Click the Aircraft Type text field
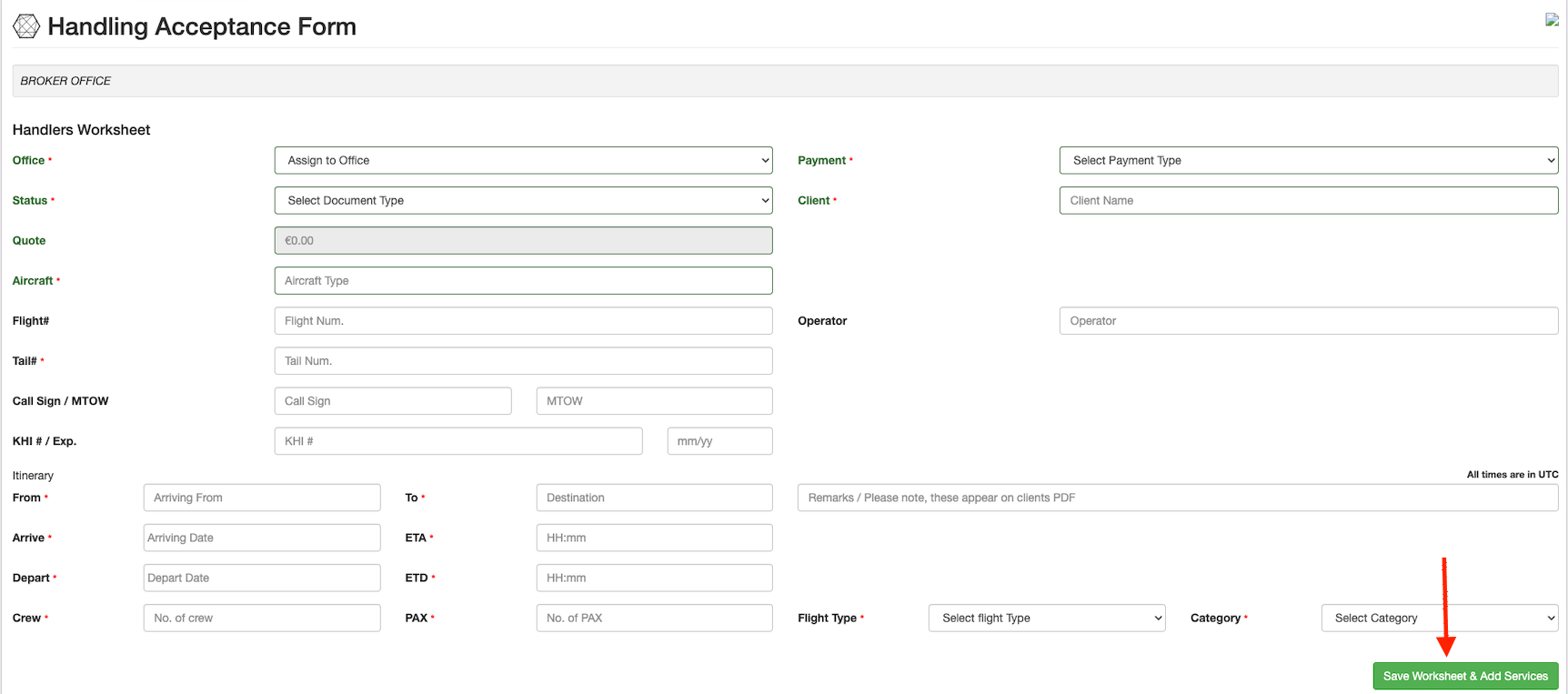 coord(523,280)
